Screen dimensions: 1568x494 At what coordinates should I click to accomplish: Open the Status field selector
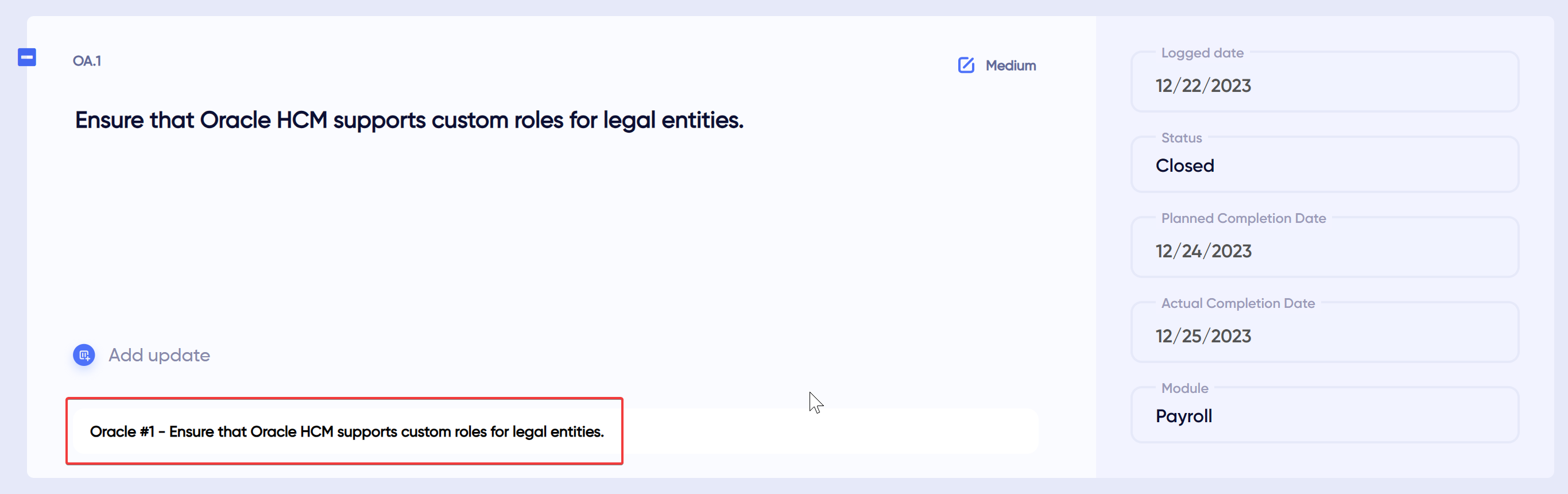(1325, 164)
